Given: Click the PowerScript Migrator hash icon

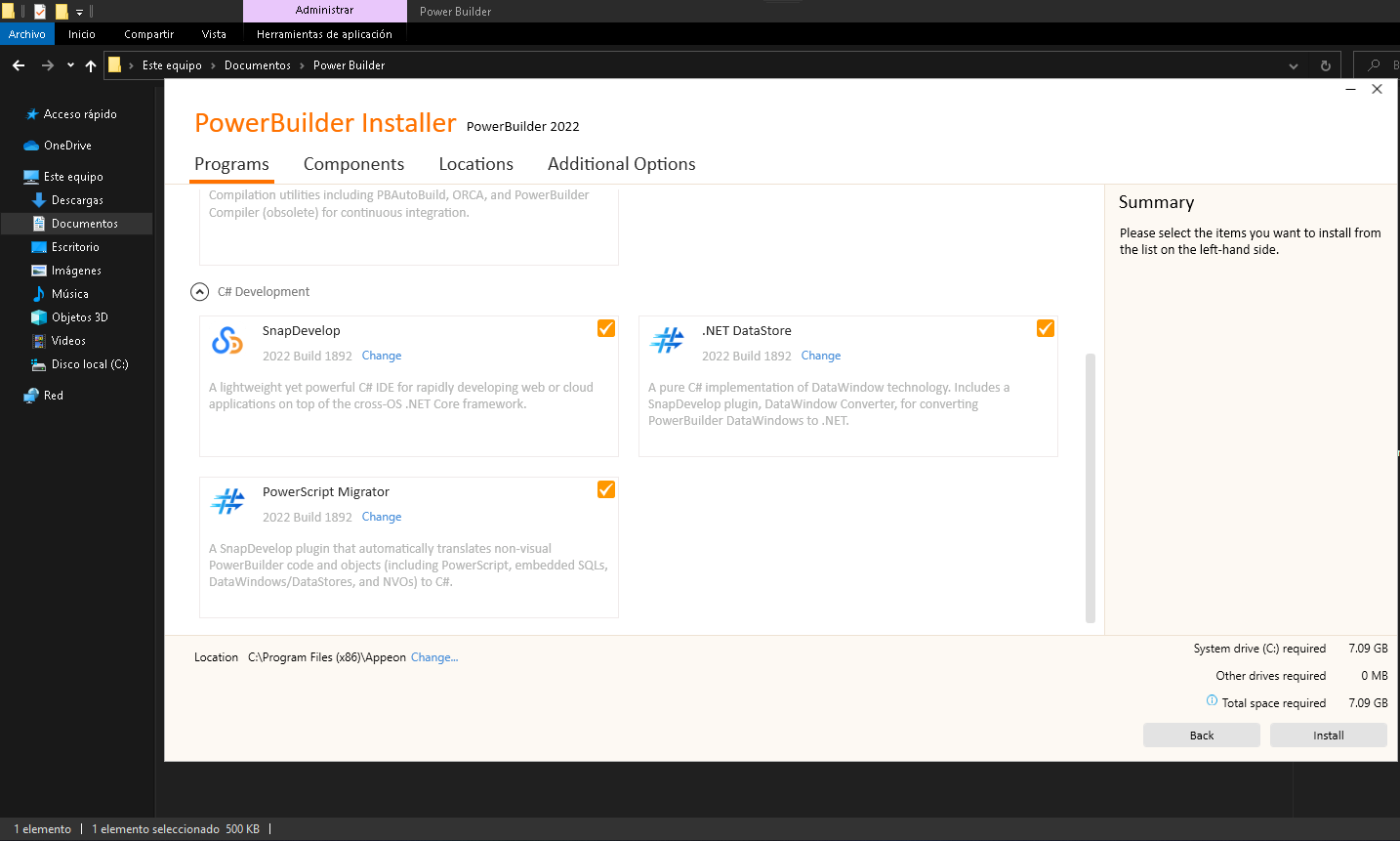Looking at the screenshot, I should 228,502.
